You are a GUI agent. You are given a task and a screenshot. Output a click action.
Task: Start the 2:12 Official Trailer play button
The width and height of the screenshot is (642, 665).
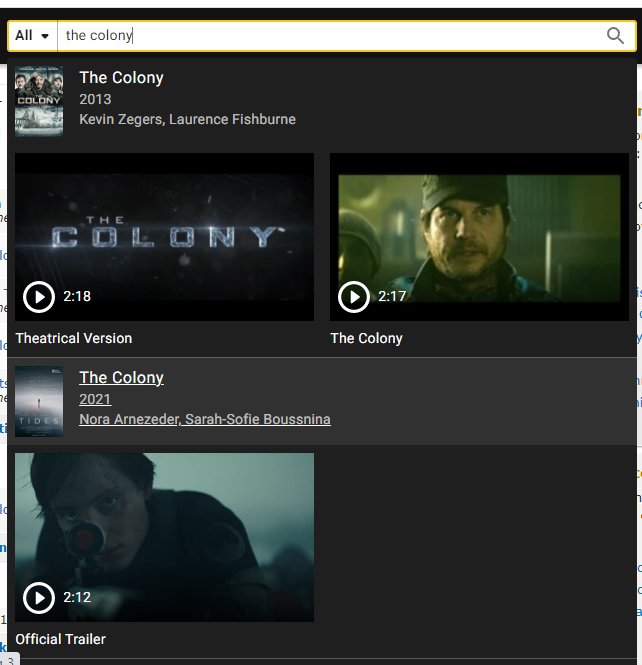(x=39, y=598)
